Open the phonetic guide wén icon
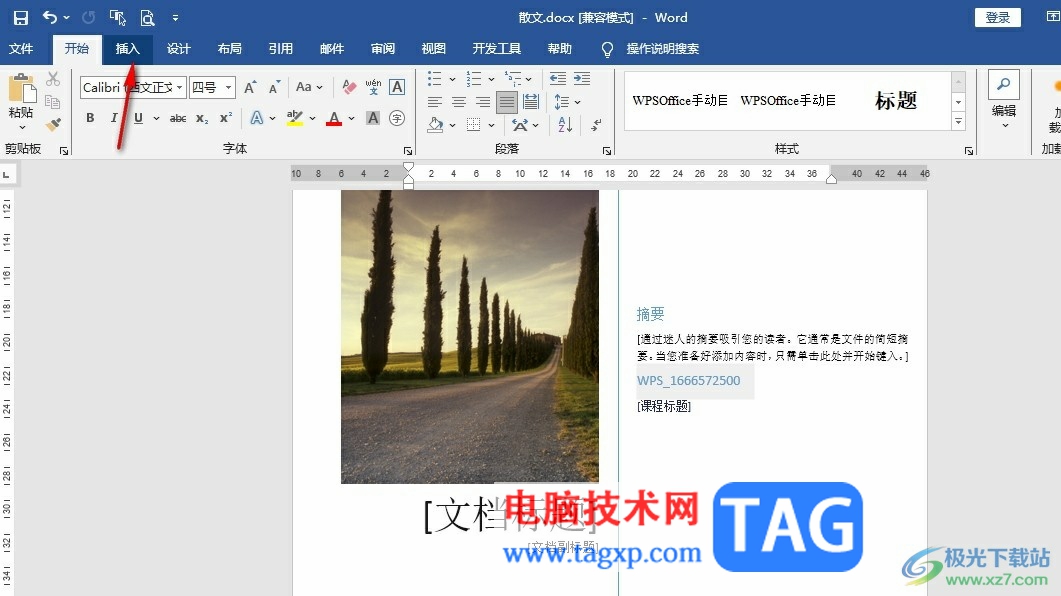The height and width of the screenshot is (596, 1061). coord(373,87)
